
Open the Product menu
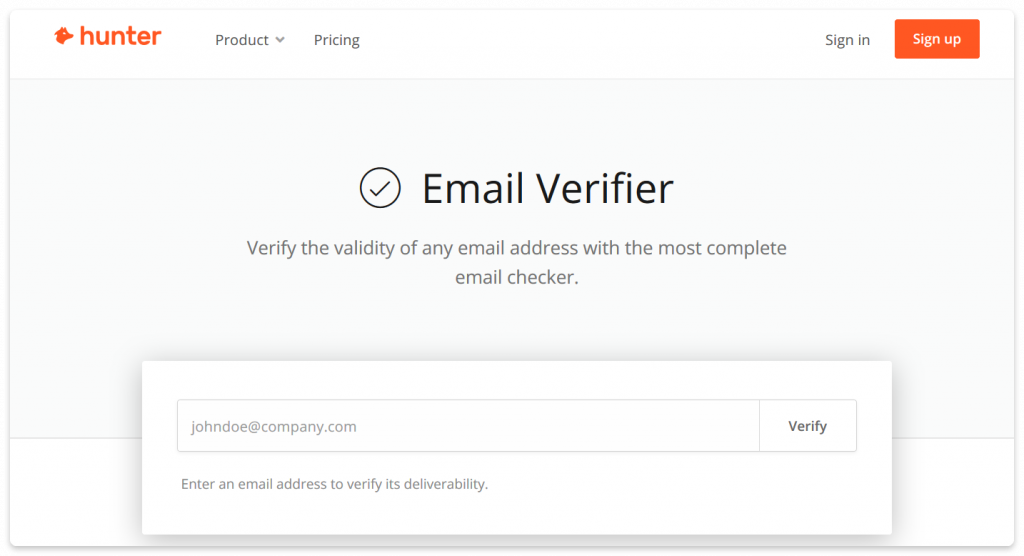(250, 40)
